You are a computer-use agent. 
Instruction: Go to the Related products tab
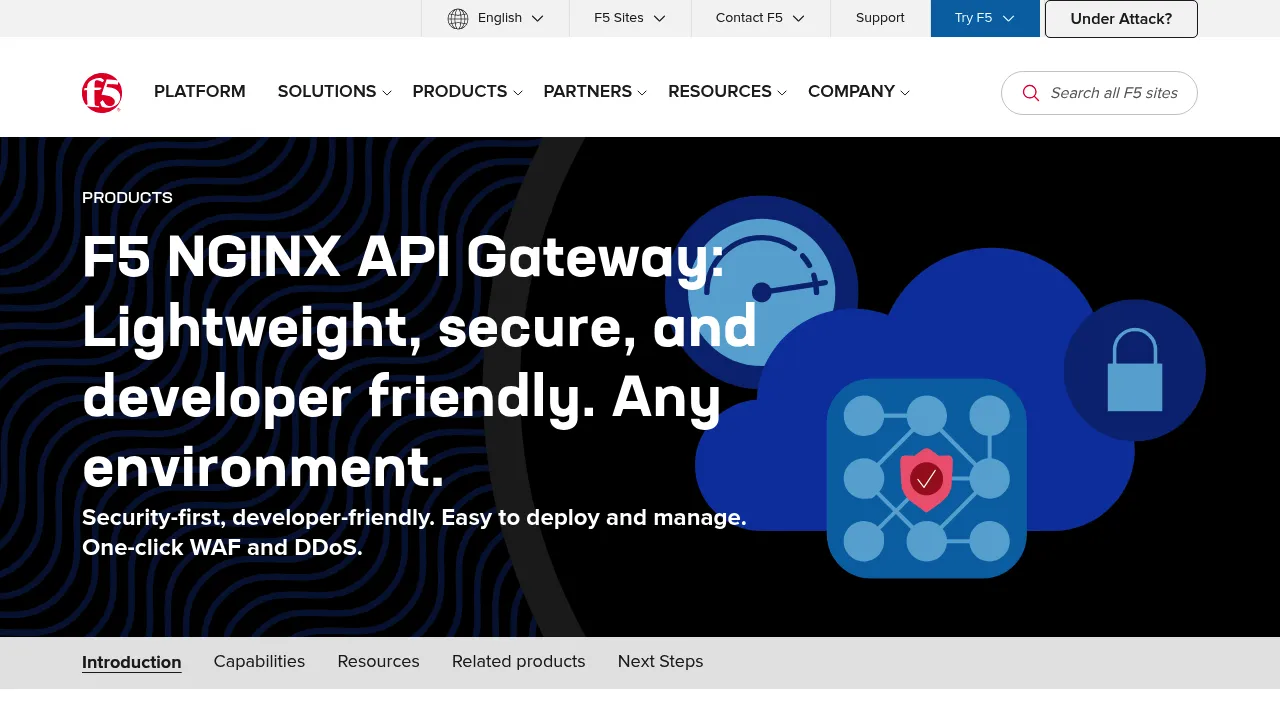tap(518, 661)
